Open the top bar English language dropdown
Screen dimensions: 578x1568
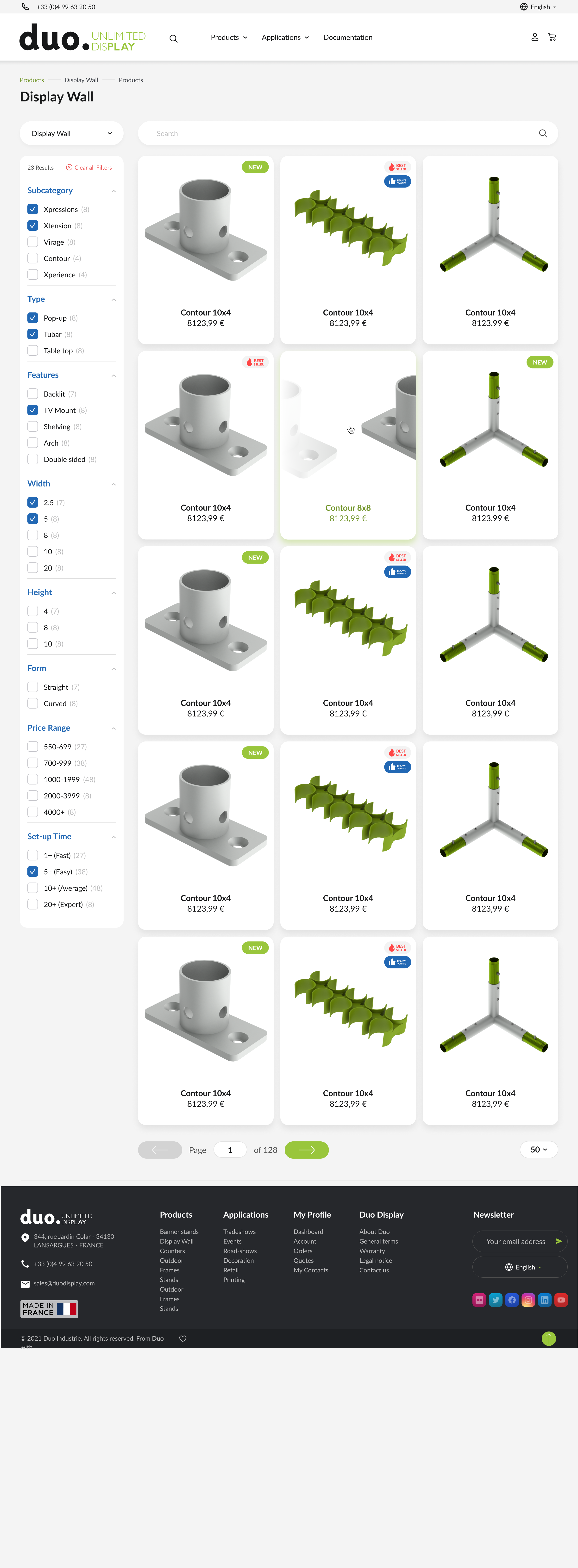538,7
